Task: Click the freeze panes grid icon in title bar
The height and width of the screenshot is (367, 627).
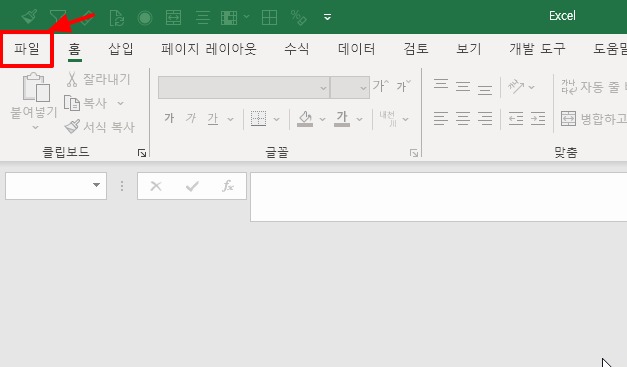Action: (229, 18)
